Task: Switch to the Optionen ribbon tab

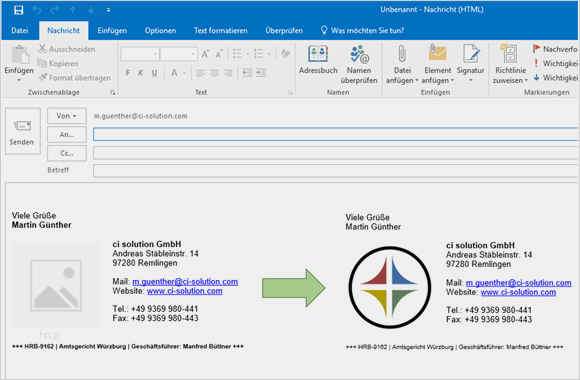Action: 160,30
